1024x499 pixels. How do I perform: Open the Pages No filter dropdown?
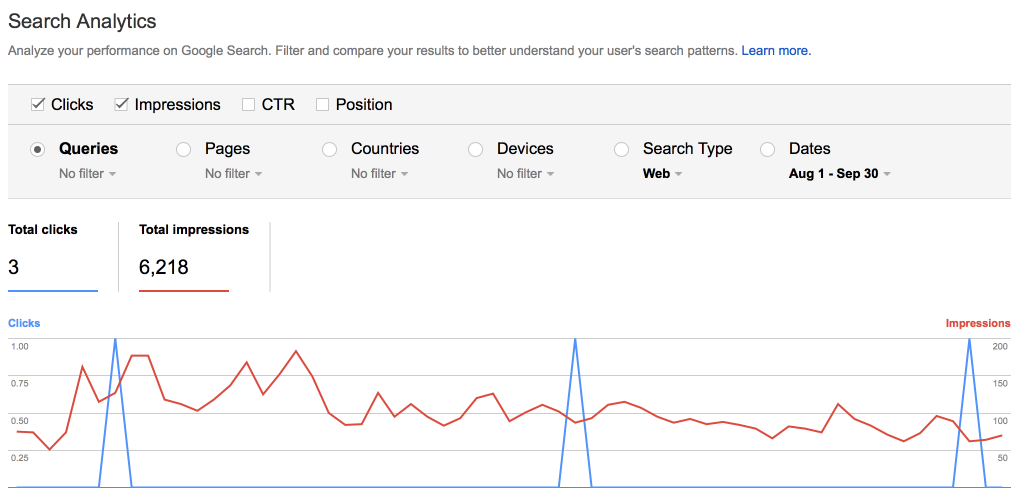[234, 174]
